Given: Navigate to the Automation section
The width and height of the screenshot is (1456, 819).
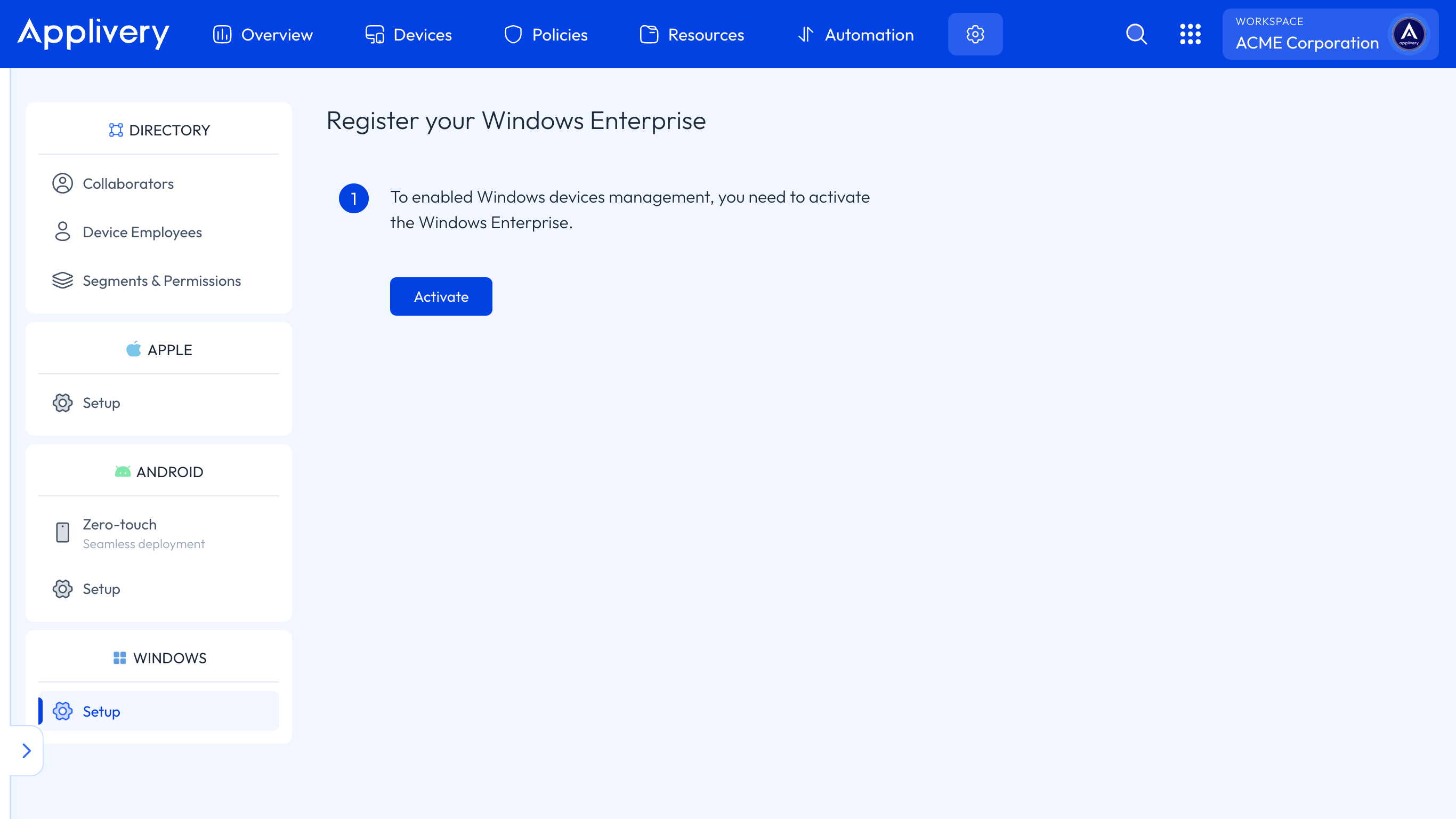Looking at the screenshot, I should tap(855, 34).
